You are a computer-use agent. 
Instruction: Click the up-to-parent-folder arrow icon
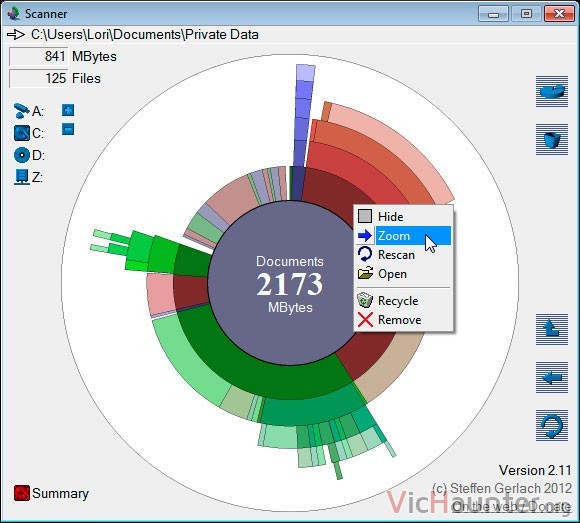[x=552, y=329]
